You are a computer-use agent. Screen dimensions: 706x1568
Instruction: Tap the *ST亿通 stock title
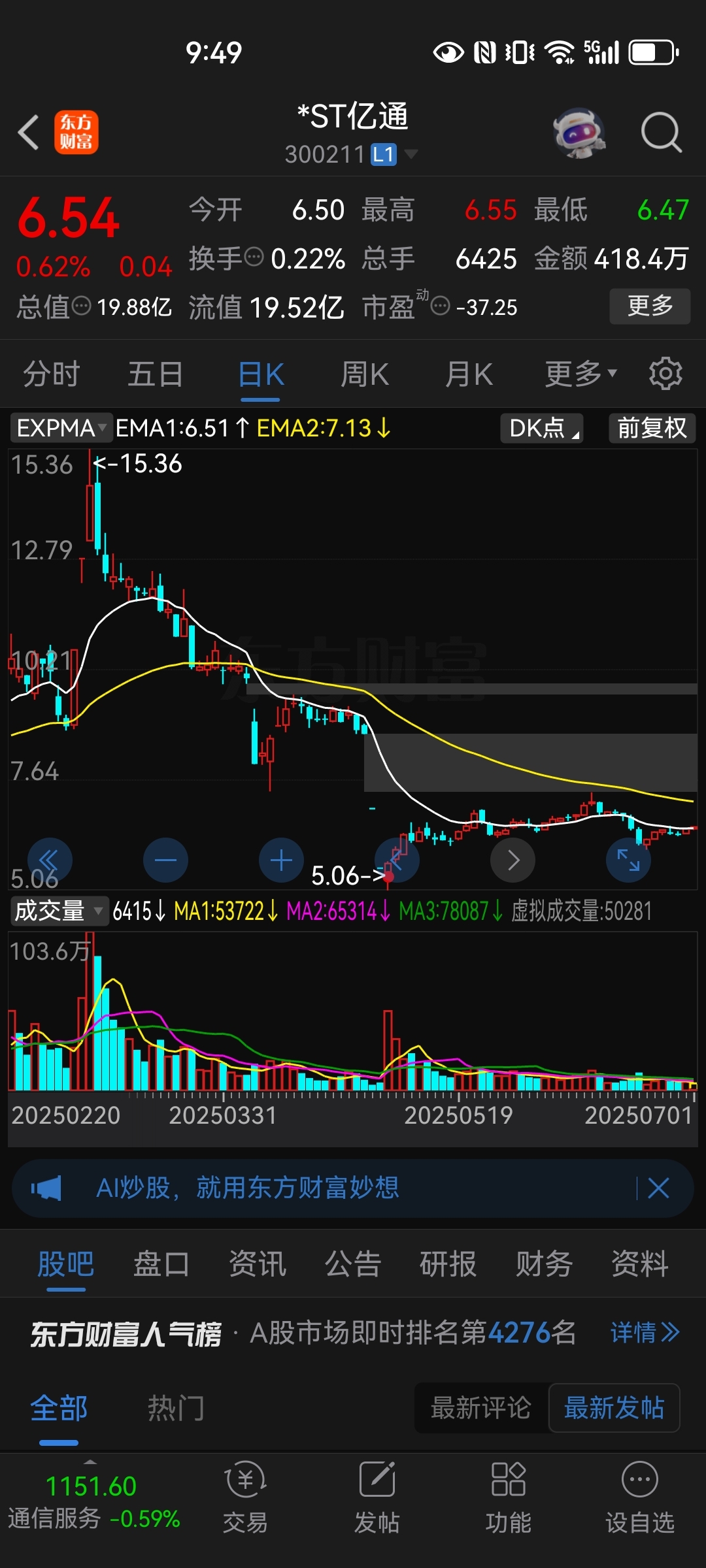point(353,116)
